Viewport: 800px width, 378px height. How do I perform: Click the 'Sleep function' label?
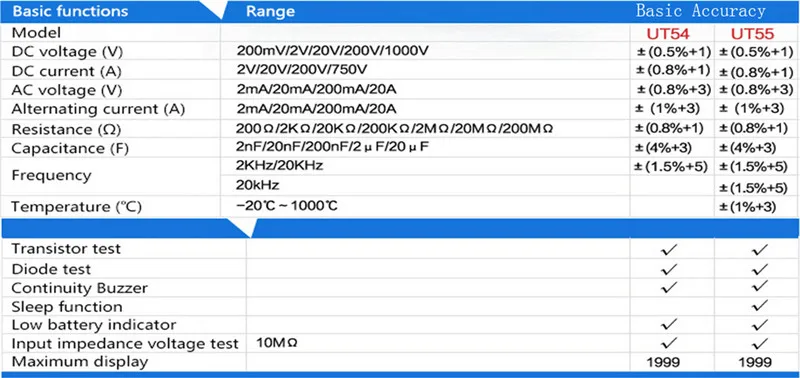tap(67, 307)
